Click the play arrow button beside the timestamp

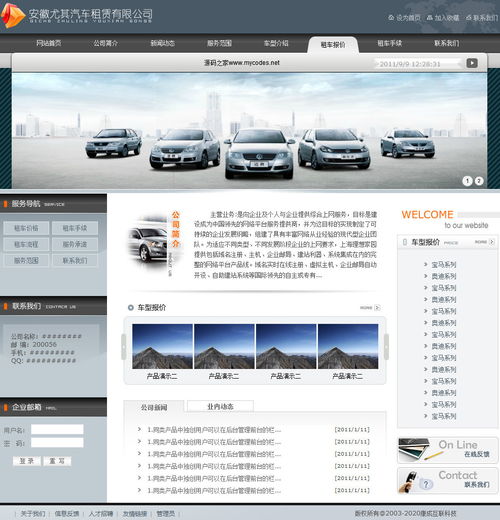click(472, 63)
